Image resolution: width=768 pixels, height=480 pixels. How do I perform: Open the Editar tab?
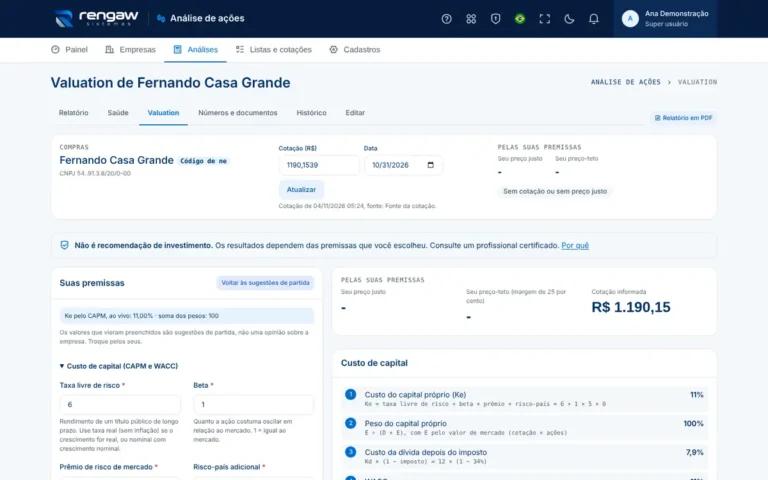(x=355, y=113)
